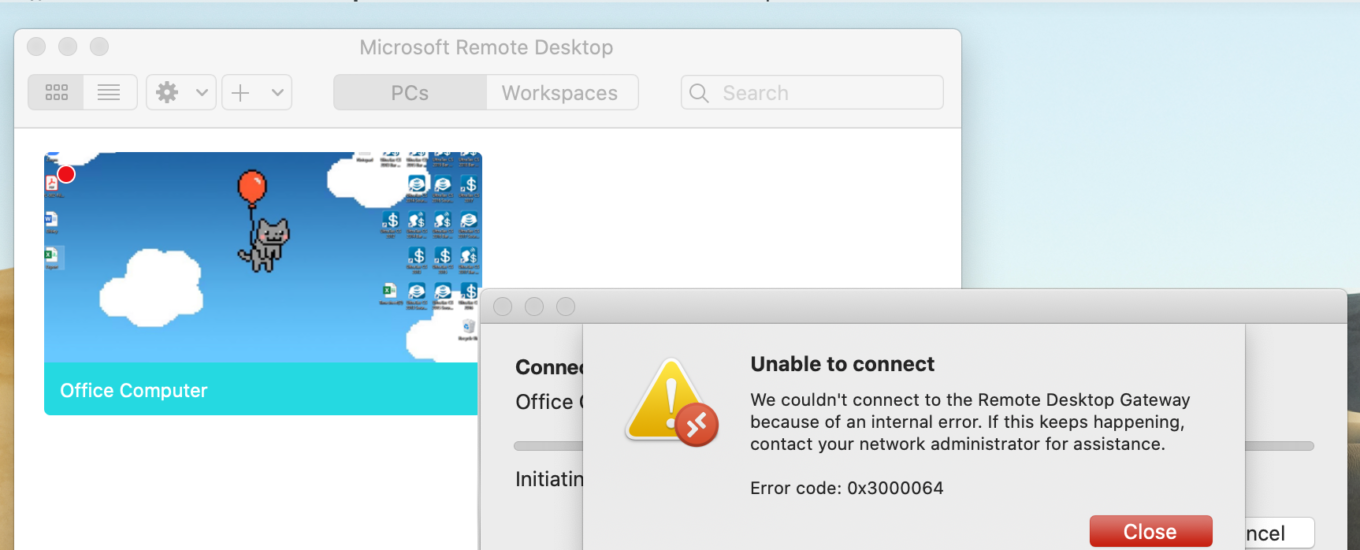Minimize the Microsoft Remote Desktop window
Screen dimensions: 1360x550
pyautogui.click(x=67, y=47)
